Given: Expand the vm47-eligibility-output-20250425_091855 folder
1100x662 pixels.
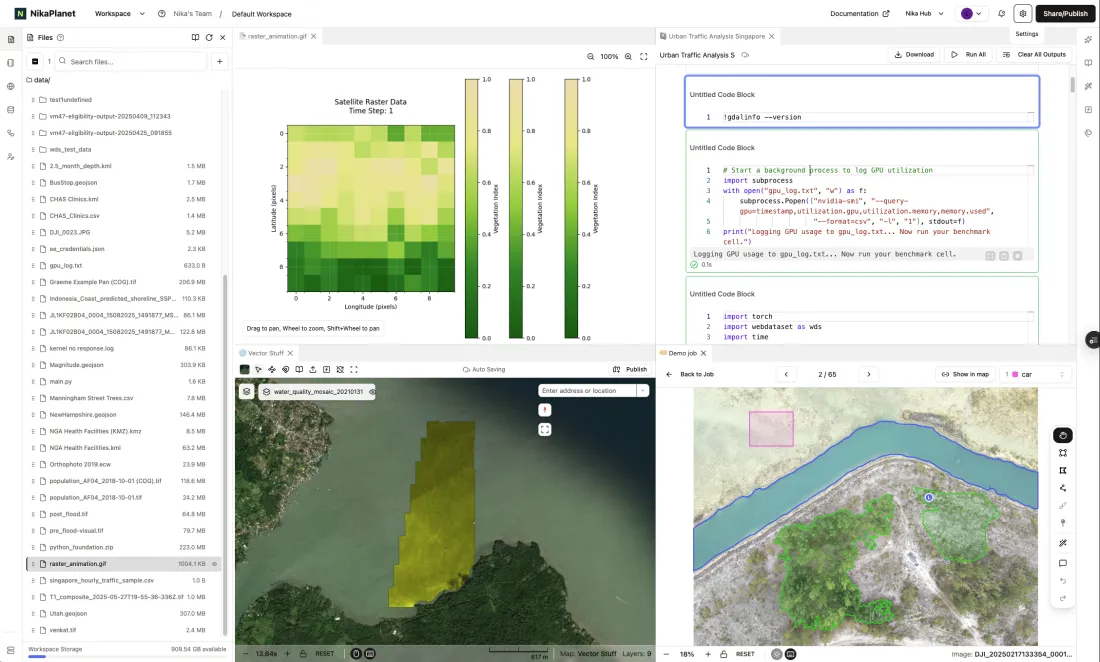Looking at the screenshot, I should [110, 133].
